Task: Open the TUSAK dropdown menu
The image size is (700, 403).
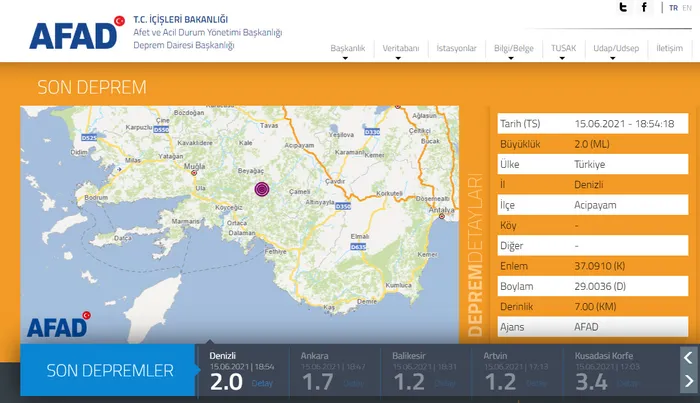Action: coord(563,48)
